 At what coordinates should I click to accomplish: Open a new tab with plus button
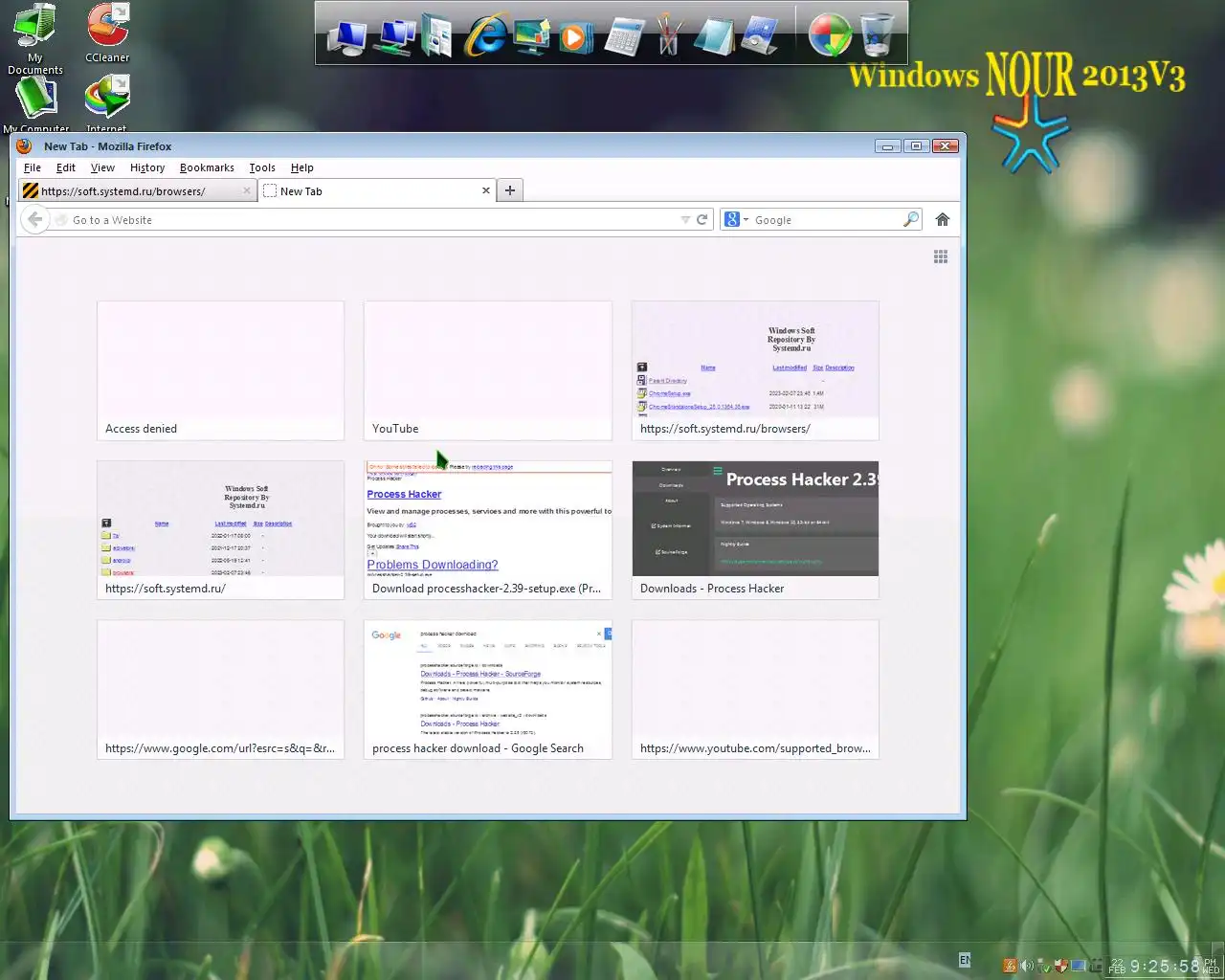coord(510,190)
